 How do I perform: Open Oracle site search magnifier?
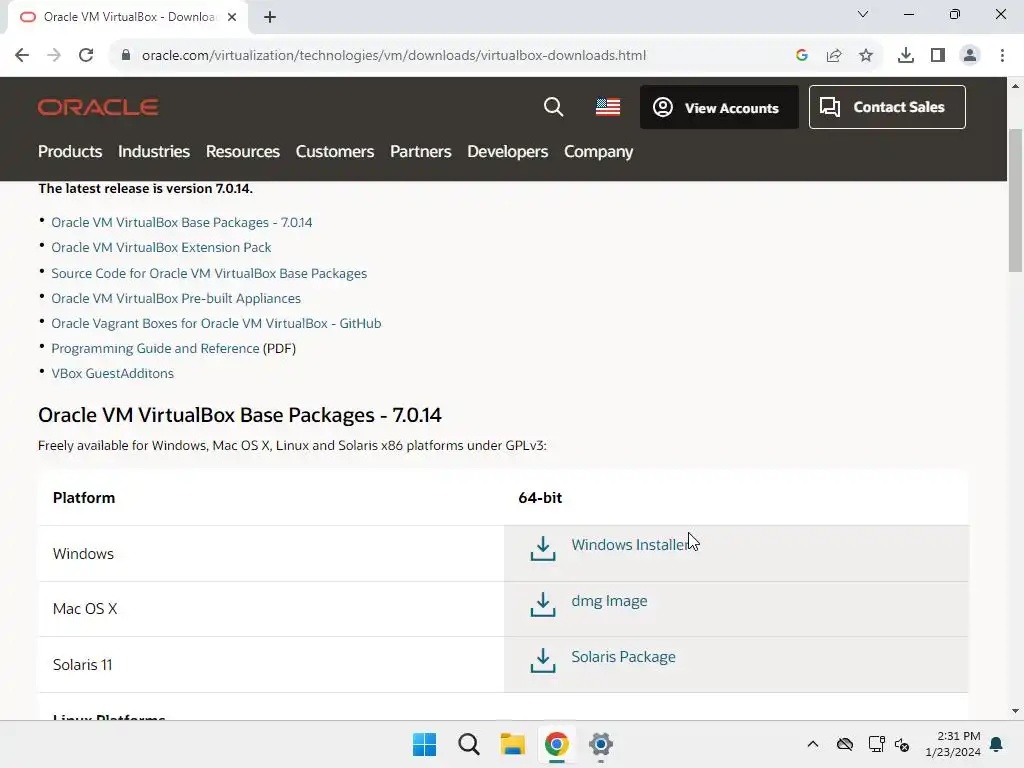[x=553, y=107]
